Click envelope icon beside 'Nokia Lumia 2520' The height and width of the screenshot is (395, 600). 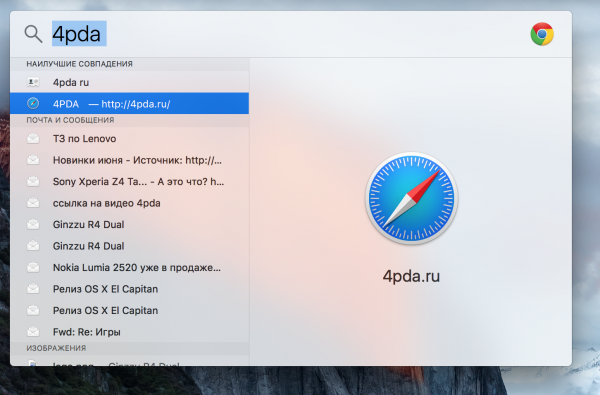(x=33, y=267)
